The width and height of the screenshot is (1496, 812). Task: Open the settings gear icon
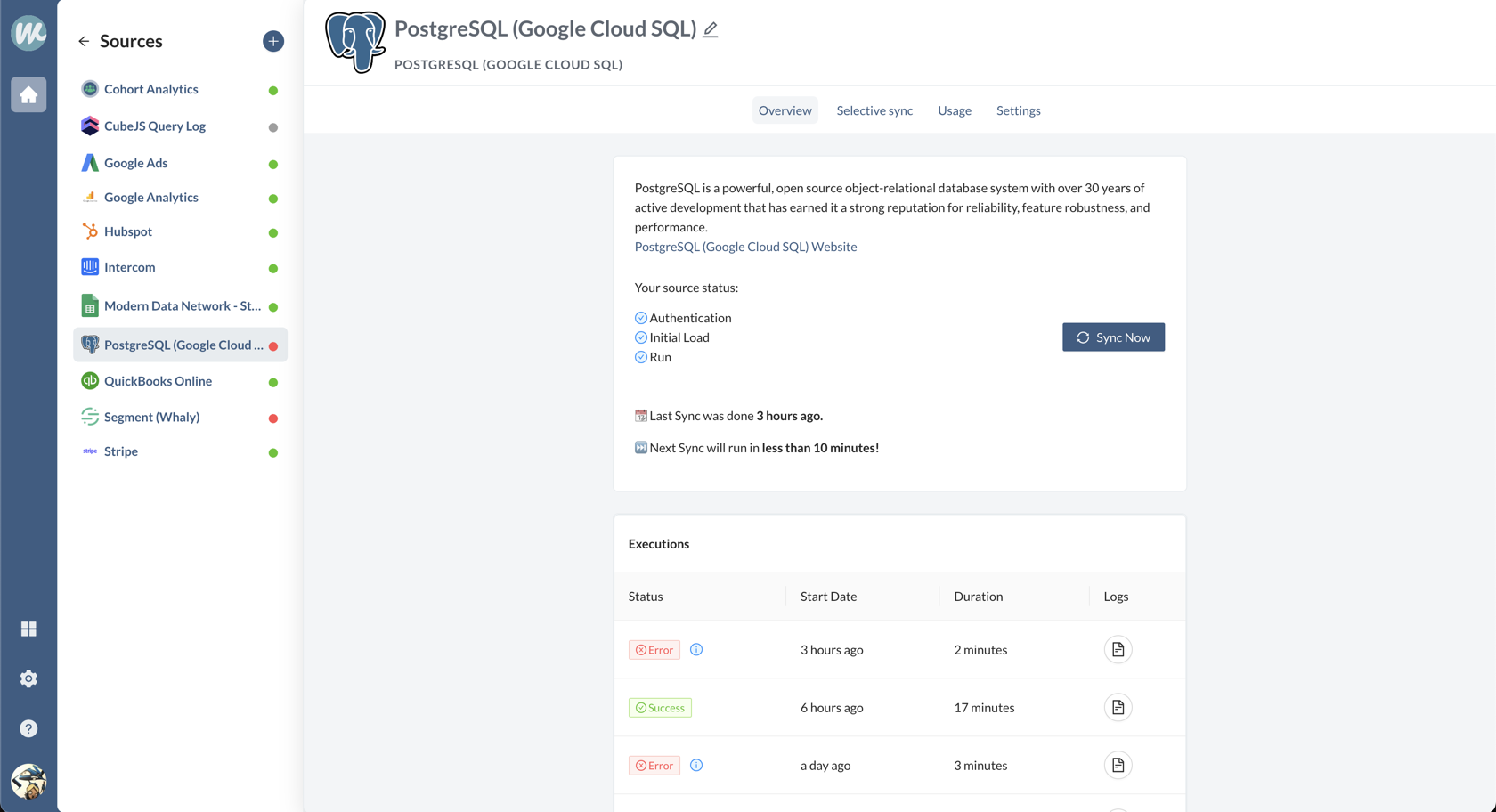(28, 678)
